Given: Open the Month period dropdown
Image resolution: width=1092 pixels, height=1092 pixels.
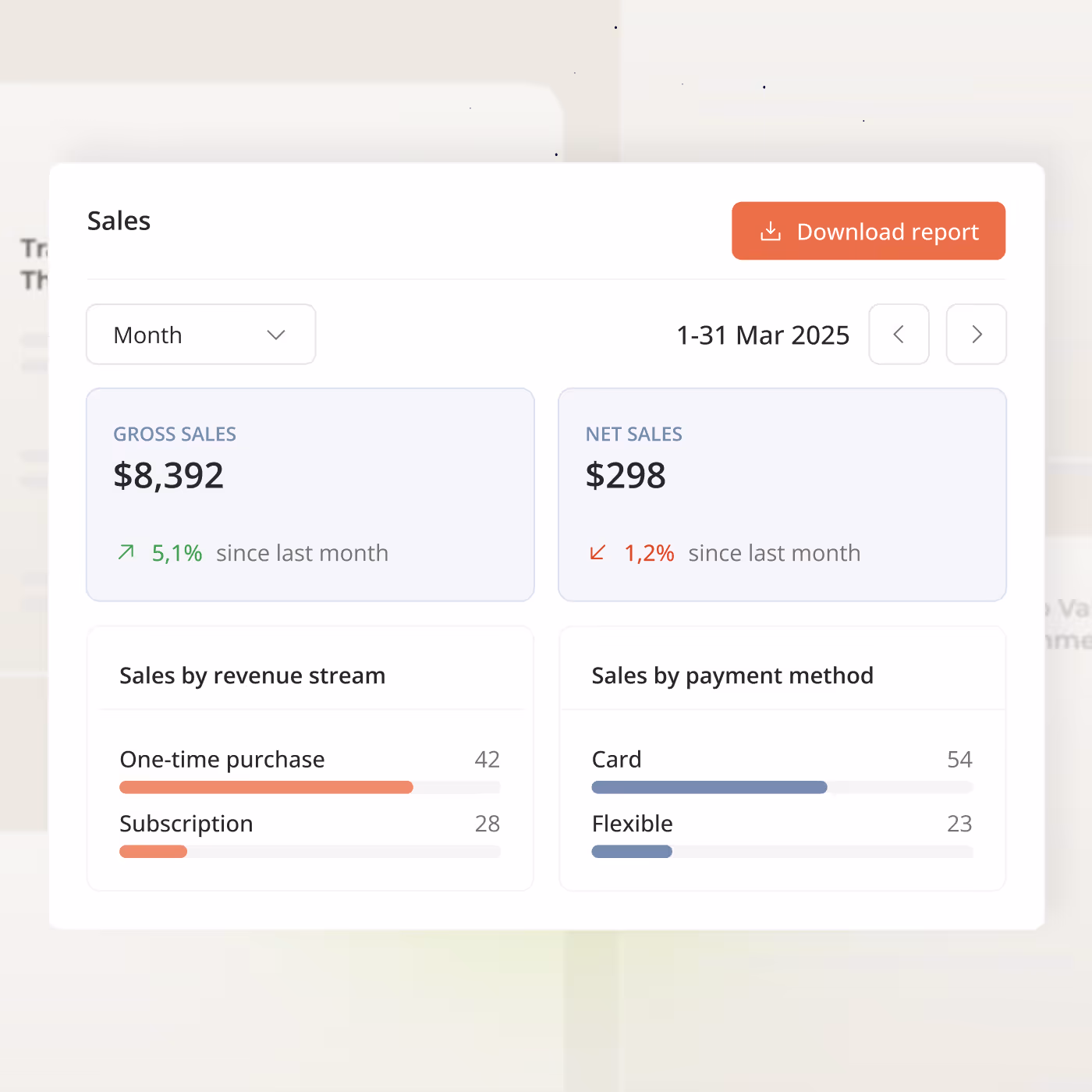Looking at the screenshot, I should point(201,335).
